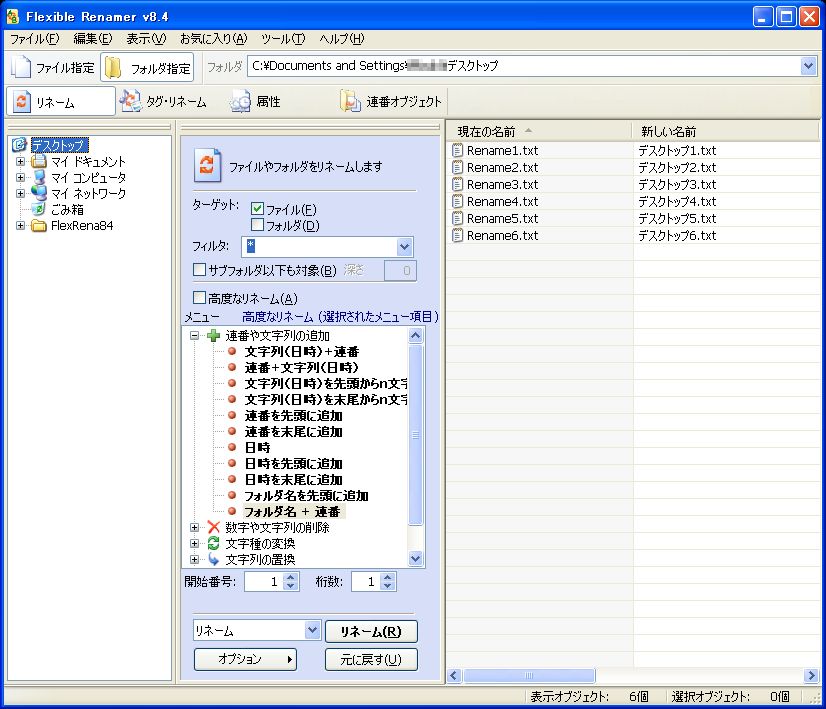826x709 pixels.
Task: Click the file icon of Rename5.txt
Action: (457, 218)
